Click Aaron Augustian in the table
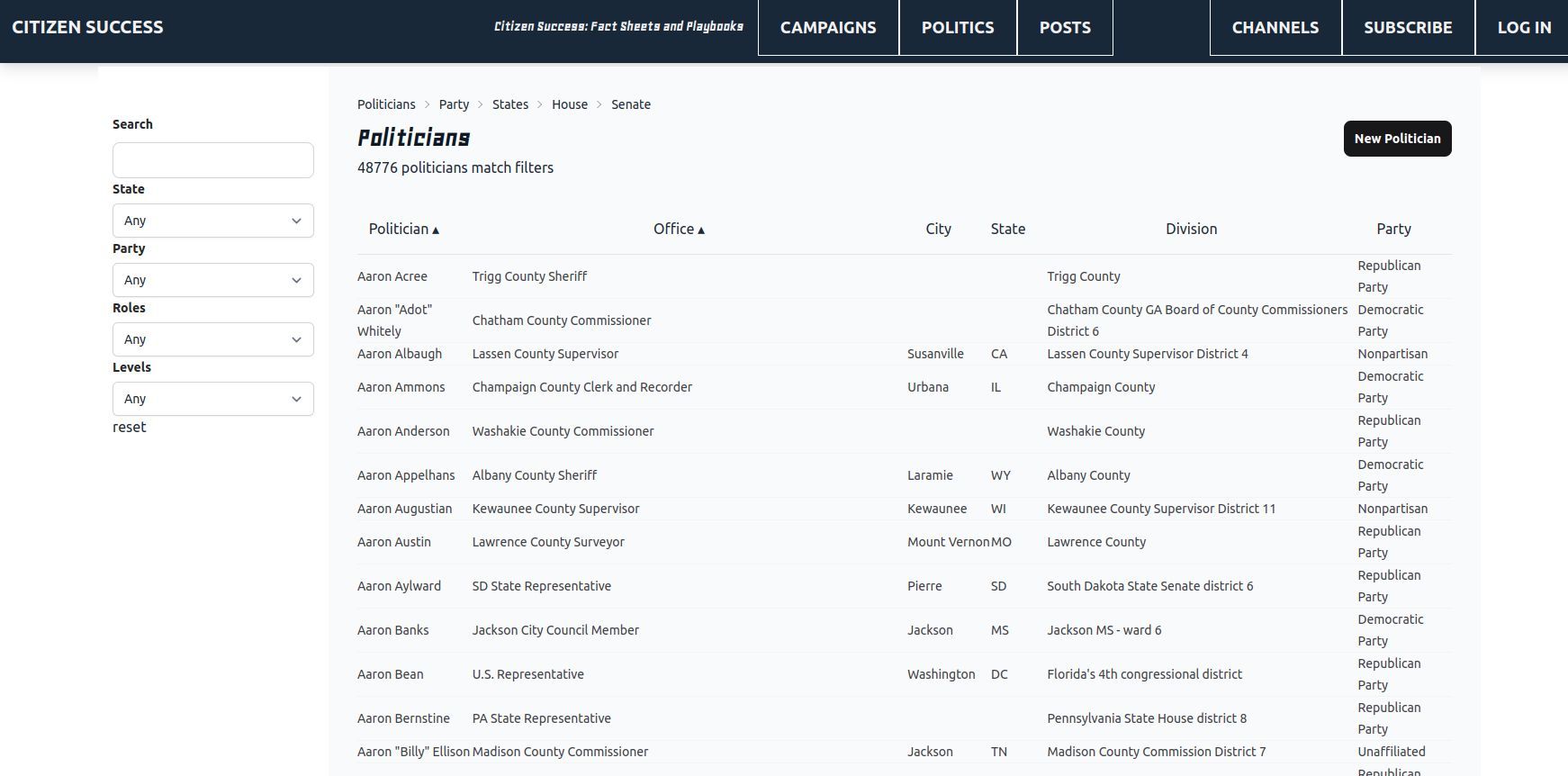This screenshot has width=1568, height=776. (404, 509)
